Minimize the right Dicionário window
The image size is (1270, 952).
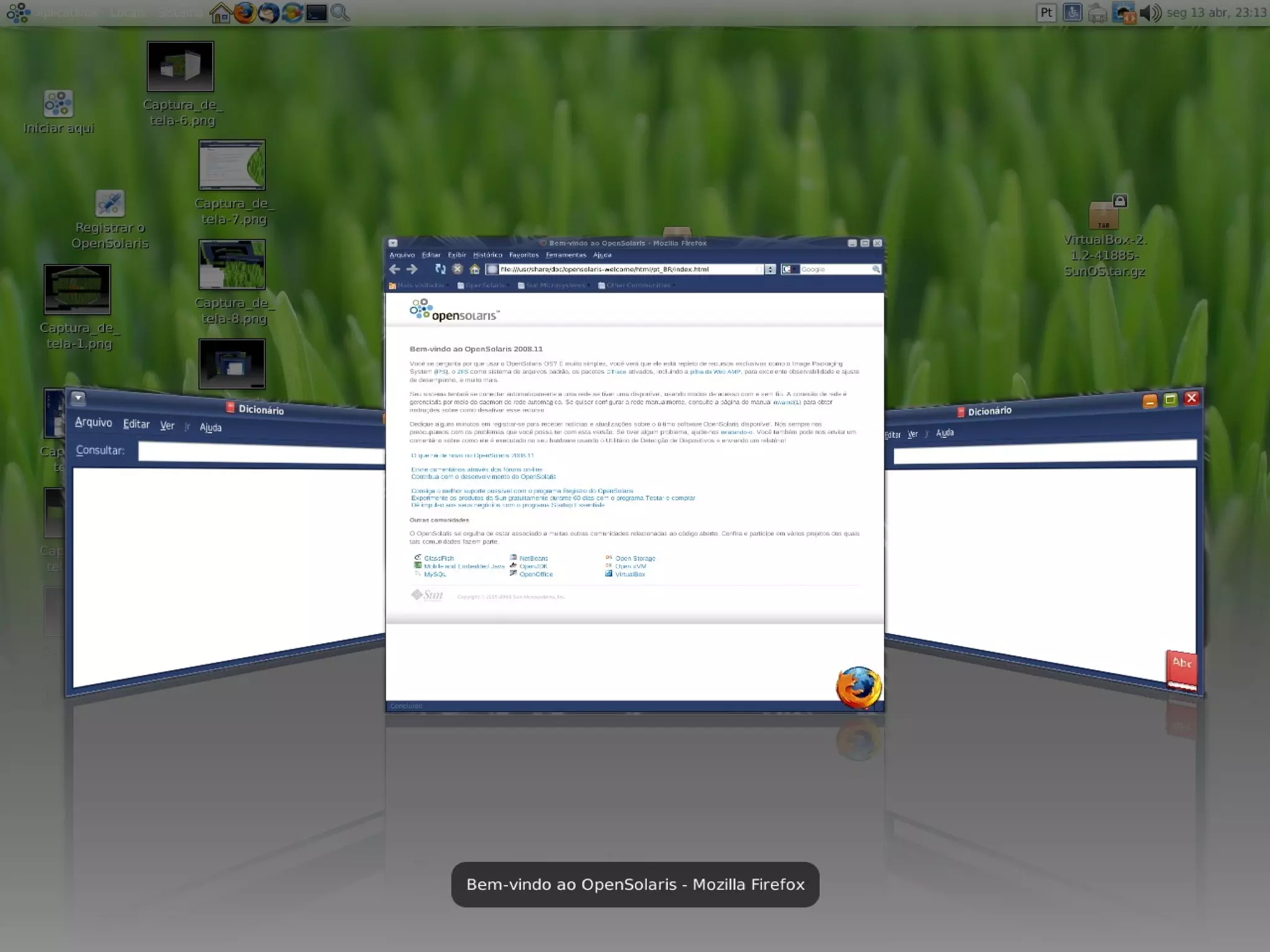pos(1150,401)
